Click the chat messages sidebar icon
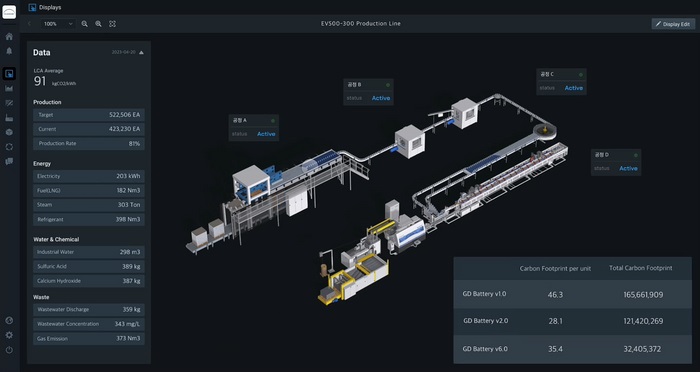The width and height of the screenshot is (700, 372). (9, 162)
